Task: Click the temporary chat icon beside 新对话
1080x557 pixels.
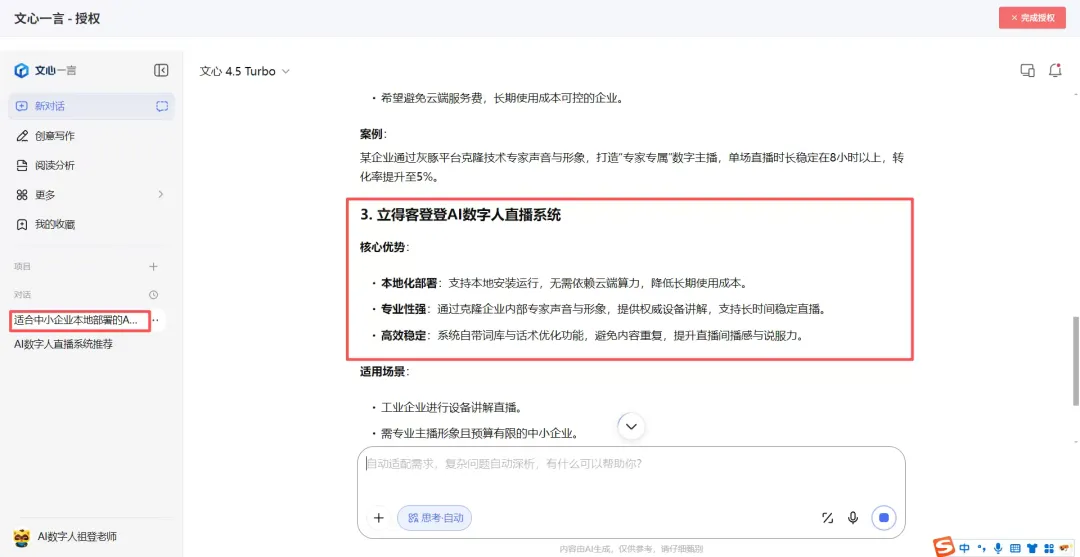Action: tap(162, 106)
